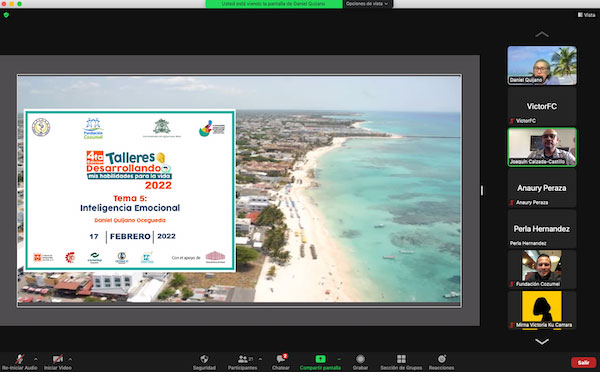The width and height of the screenshot is (600, 372).
Task: Click the red Salir button
Action: pos(583,362)
